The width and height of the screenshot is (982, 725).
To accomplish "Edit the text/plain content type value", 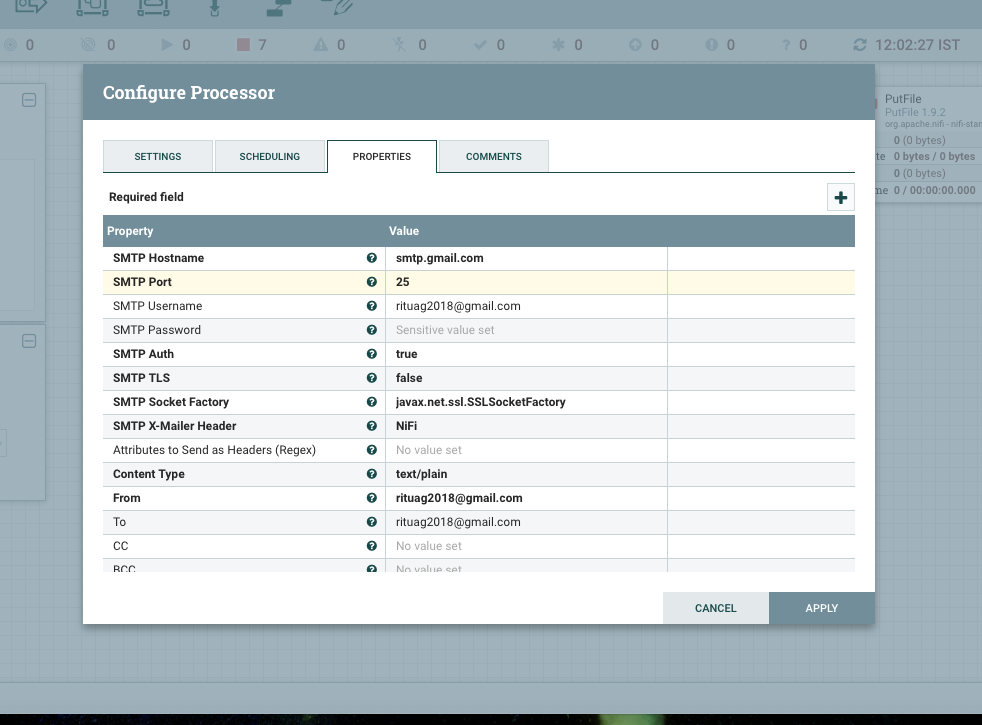I will [x=526, y=474].
